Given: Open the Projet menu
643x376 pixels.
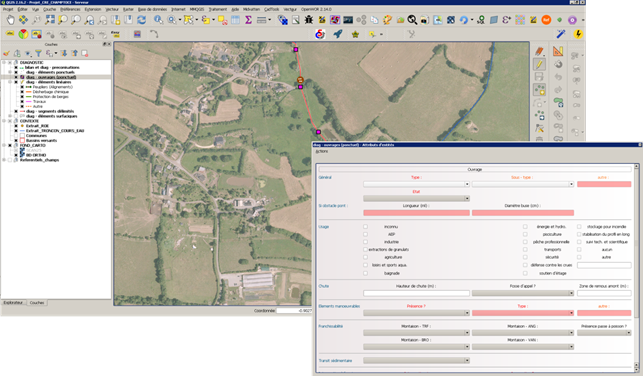Looking at the screenshot, I should [8, 9].
